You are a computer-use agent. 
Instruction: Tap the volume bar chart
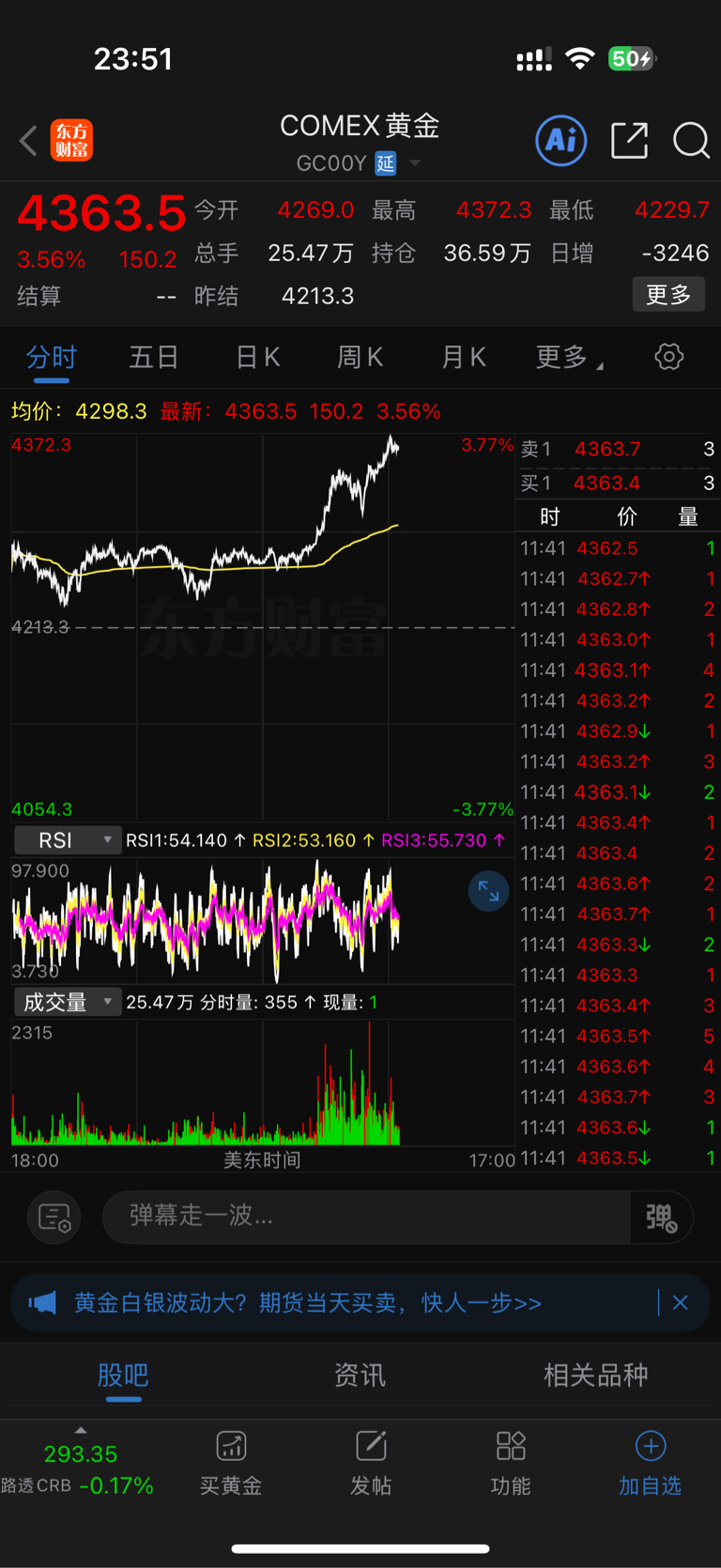point(263,1083)
